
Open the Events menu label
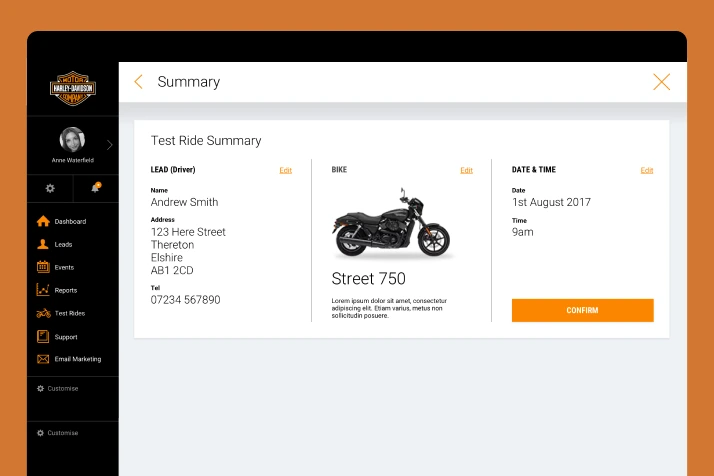64,267
